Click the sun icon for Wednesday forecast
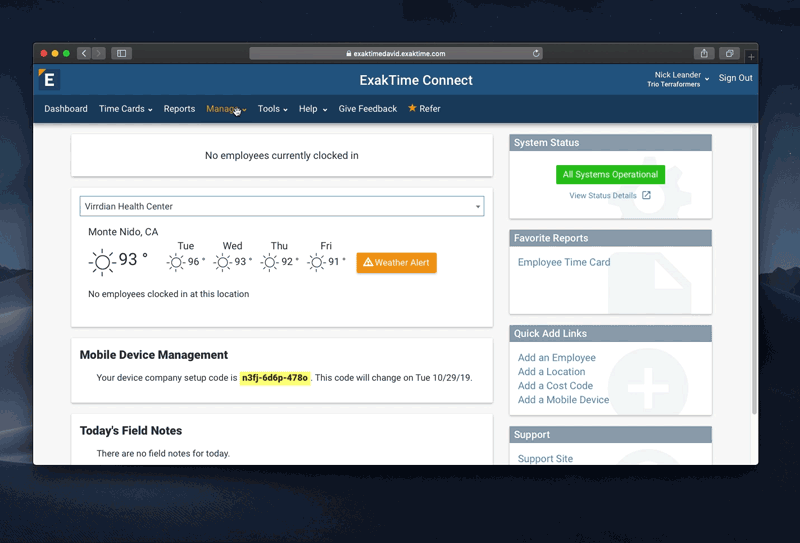800x543 pixels. pyautogui.click(x=223, y=262)
